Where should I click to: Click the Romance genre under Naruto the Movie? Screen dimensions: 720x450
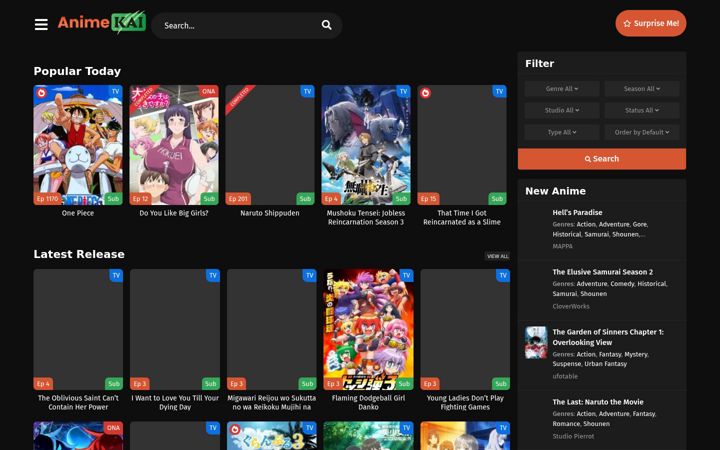coord(566,424)
